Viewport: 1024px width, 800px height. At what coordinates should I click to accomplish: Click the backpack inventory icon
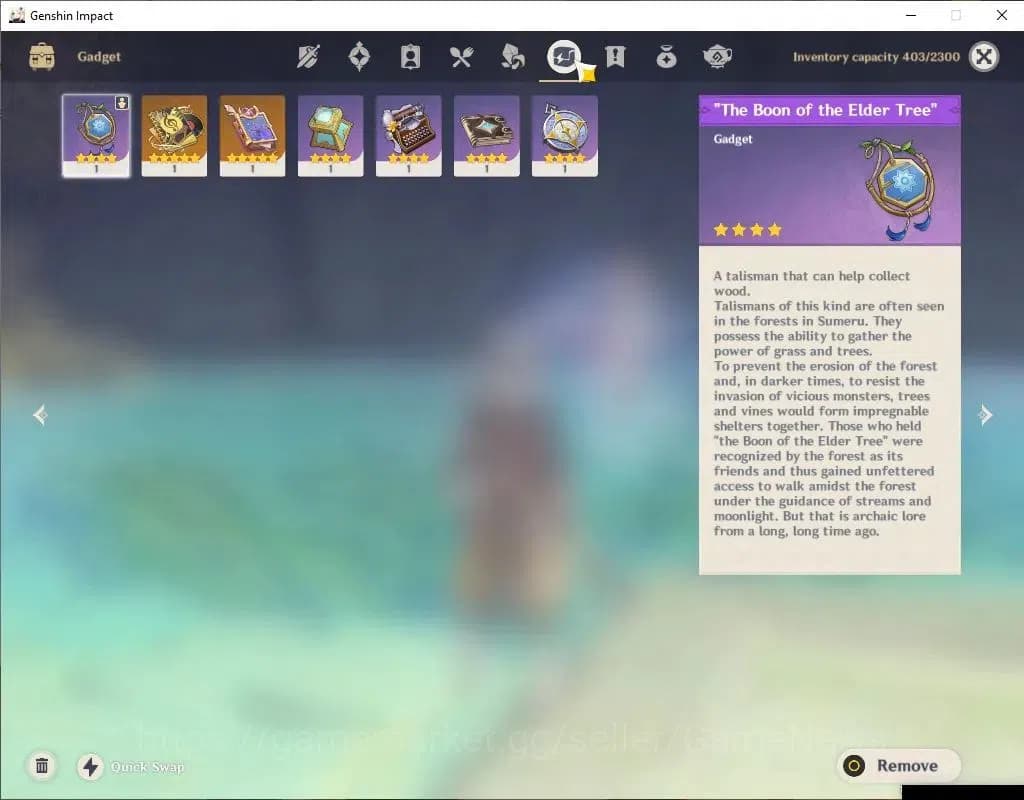[42, 57]
